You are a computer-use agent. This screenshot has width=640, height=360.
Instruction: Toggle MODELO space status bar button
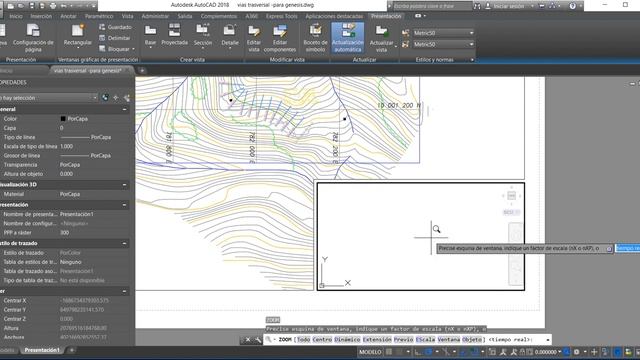coord(370,352)
